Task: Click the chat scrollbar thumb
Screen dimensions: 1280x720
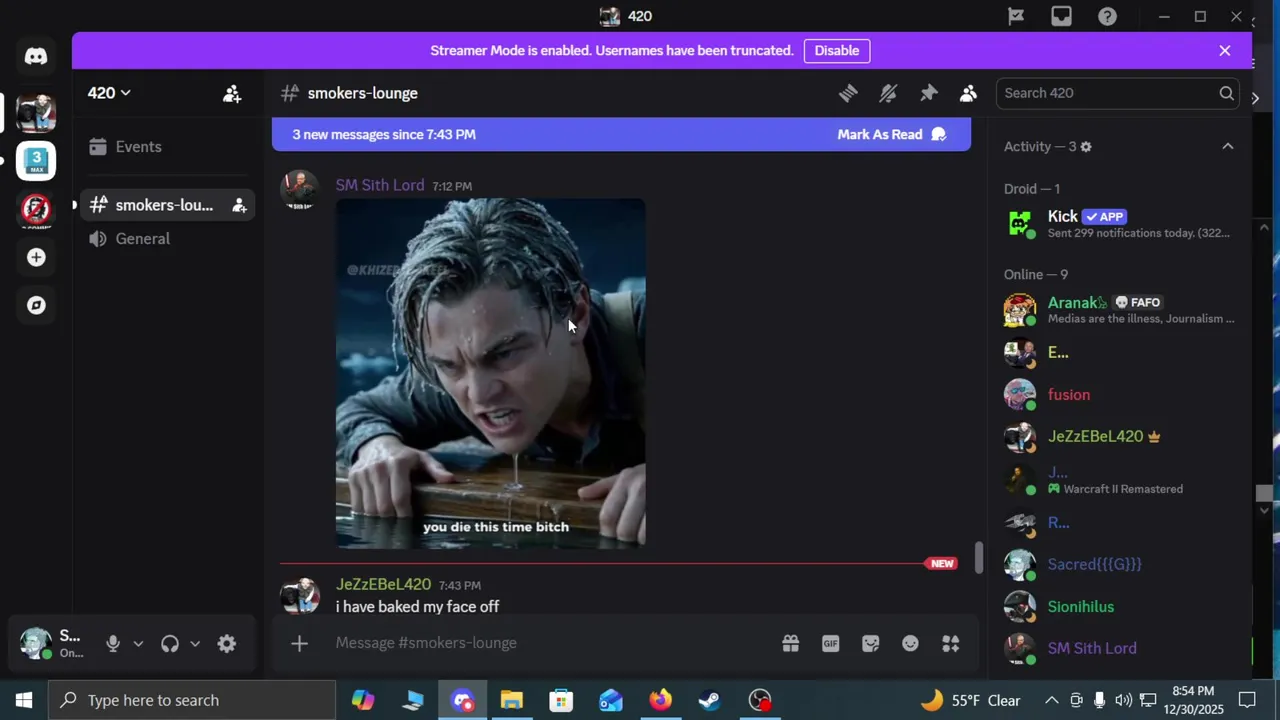Action: click(x=979, y=557)
